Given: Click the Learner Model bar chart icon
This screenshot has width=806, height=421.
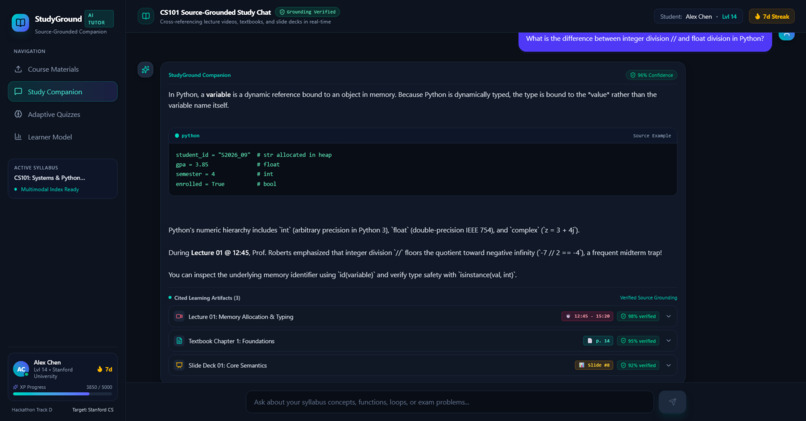Looking at the screenshot, I should [x=18, y=137].
